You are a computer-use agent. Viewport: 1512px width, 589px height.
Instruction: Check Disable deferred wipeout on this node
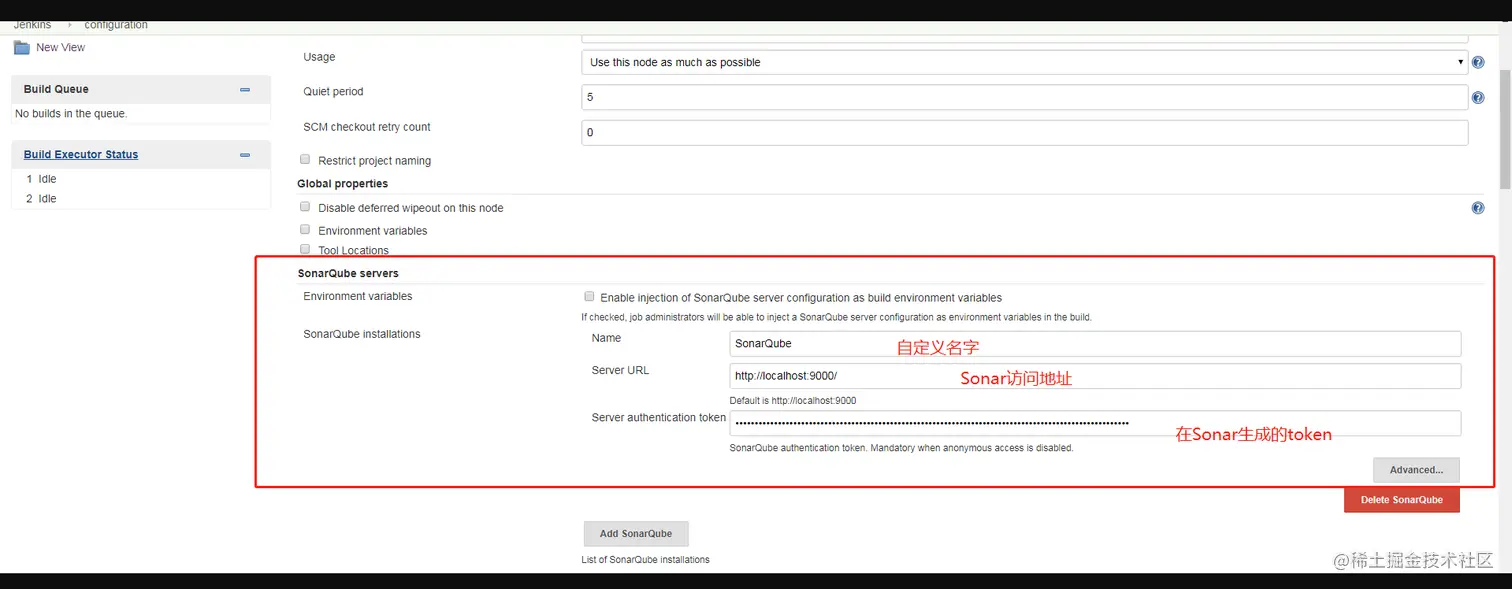pyautogui.click(x=305, y=207)
